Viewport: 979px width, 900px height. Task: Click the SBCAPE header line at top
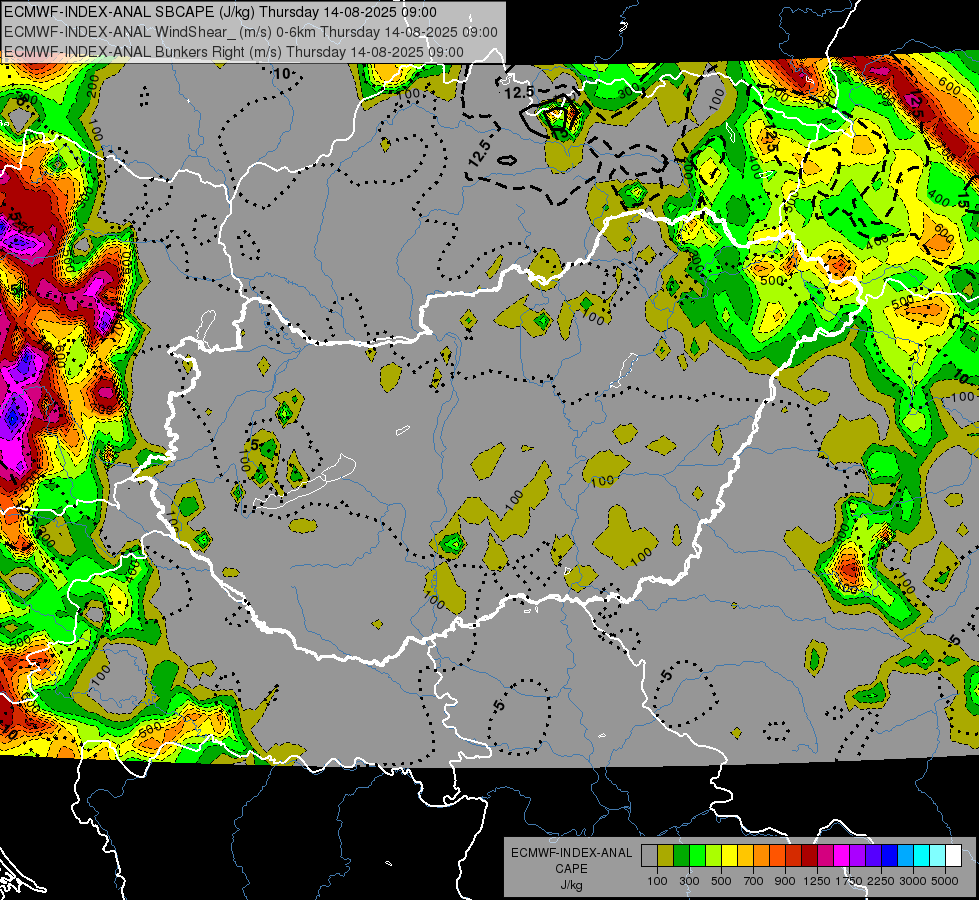click(x=220, y=12)
